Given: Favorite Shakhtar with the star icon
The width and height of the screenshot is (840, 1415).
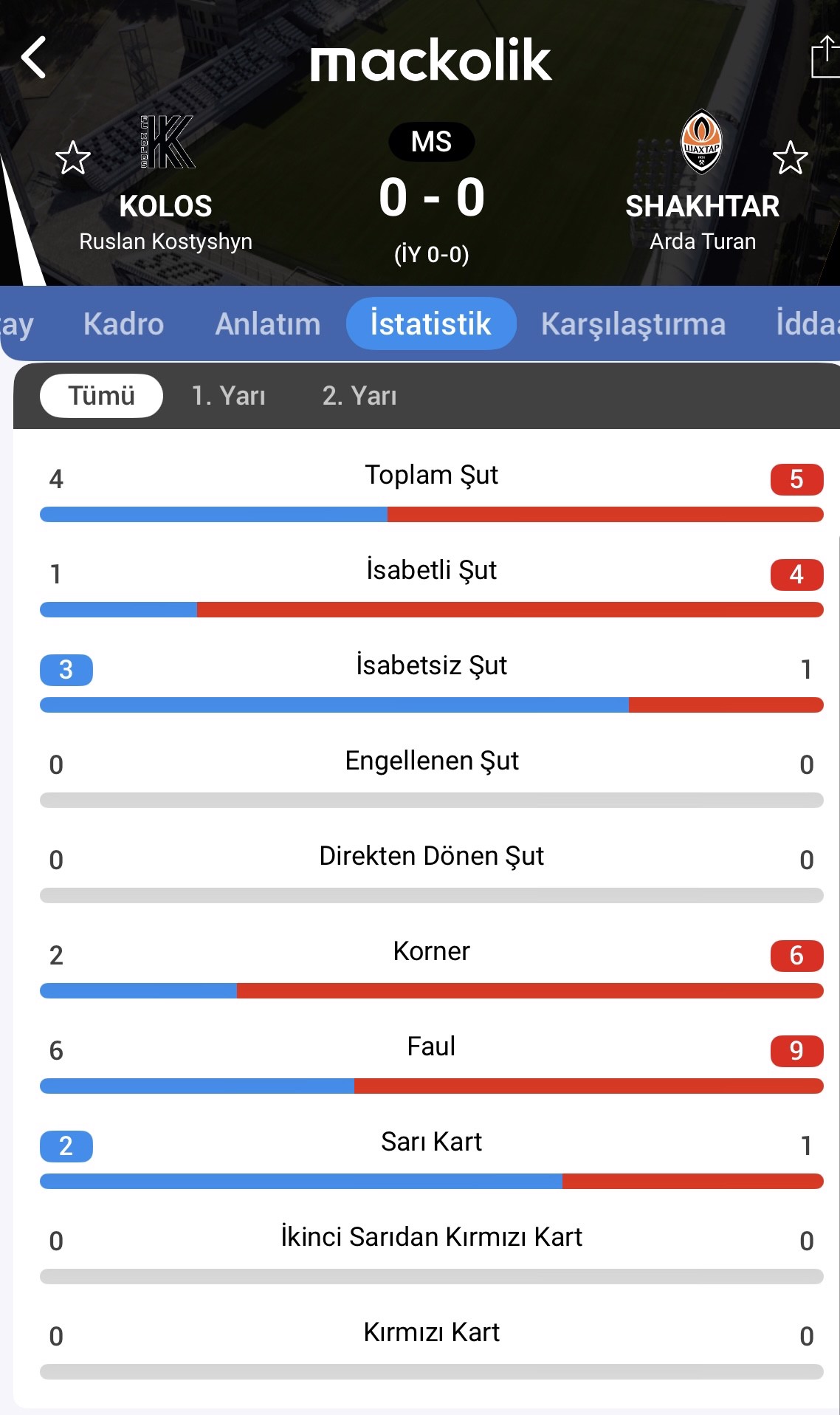Looking at the screenshot, I should click(x=790, y=158).
